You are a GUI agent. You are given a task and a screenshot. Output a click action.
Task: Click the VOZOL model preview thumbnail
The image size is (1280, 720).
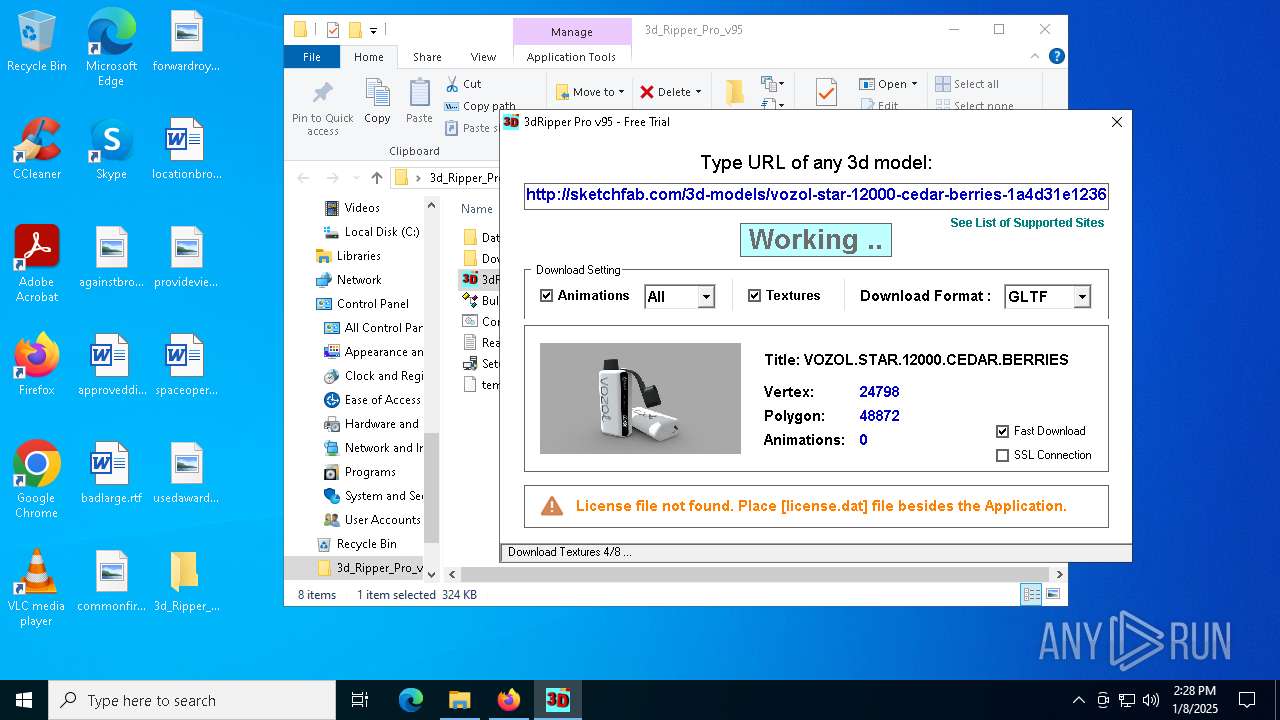coord(640,398)
